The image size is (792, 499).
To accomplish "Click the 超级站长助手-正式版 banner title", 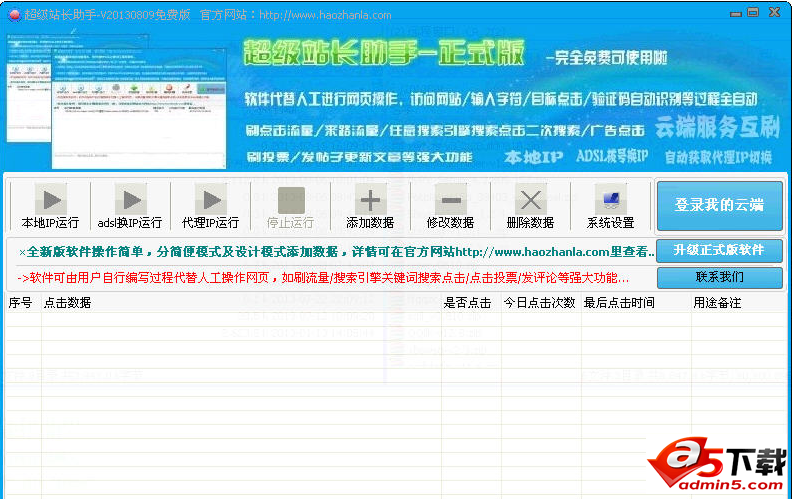I will (x=383, y=53).
